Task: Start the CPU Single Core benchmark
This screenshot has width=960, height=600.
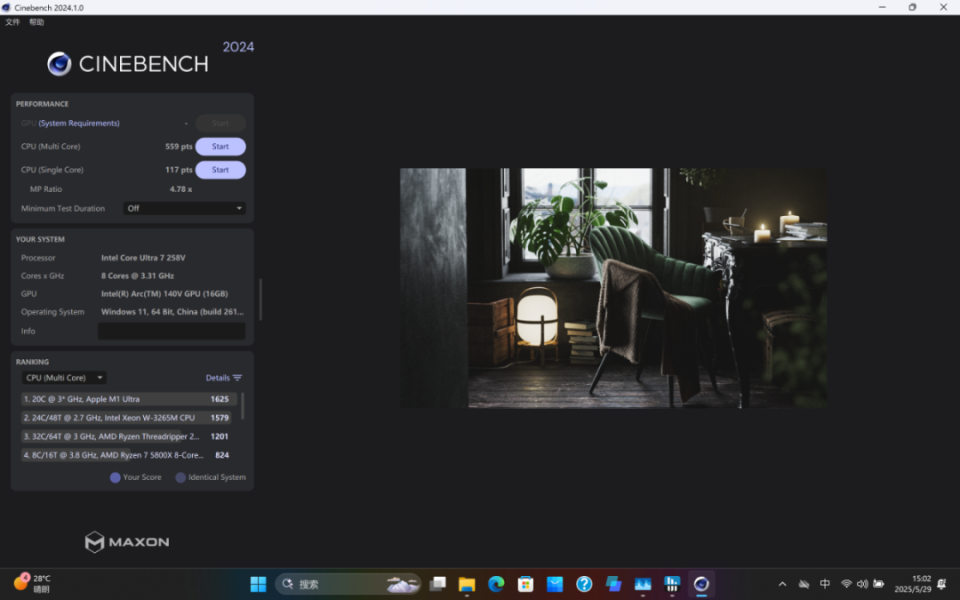Action: pyautogui.click(x=220, y=170)
